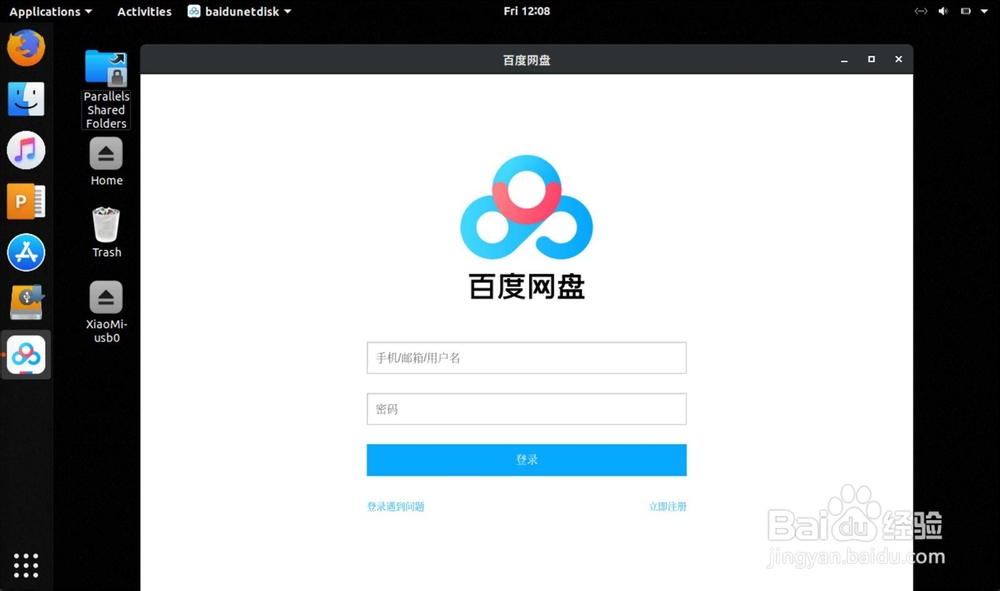Show all applications grid
Screen dimensions: 1000x591
coord(26,565)
